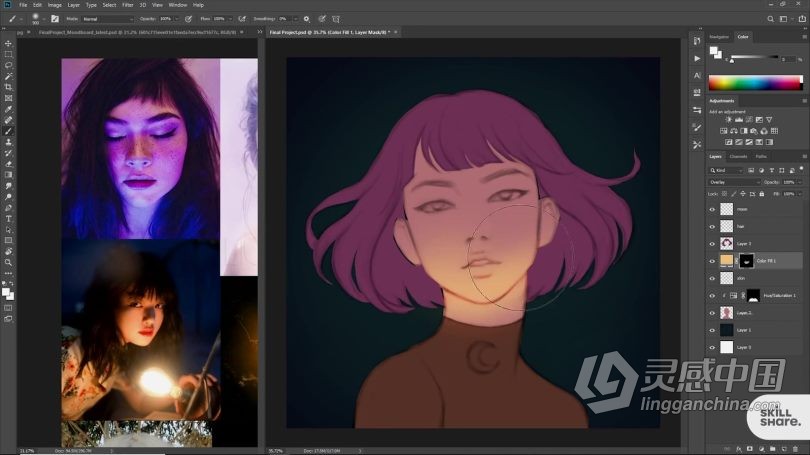
Task: Hide the moon layer
Action: pos(712,209)
